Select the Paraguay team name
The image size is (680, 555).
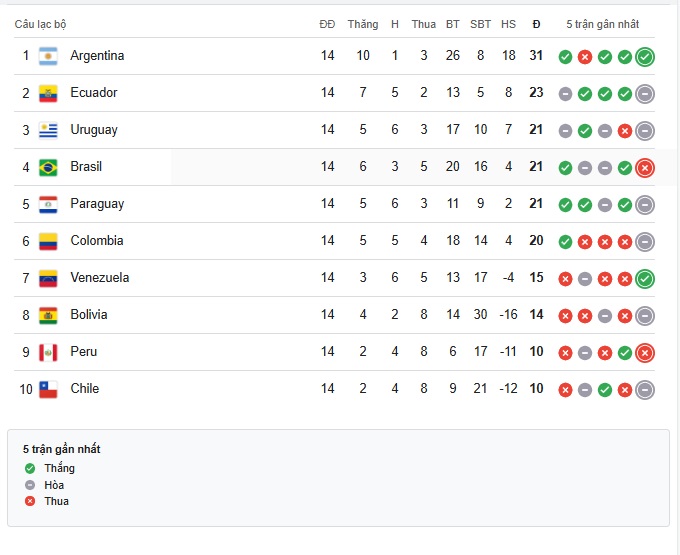point(97,204)
